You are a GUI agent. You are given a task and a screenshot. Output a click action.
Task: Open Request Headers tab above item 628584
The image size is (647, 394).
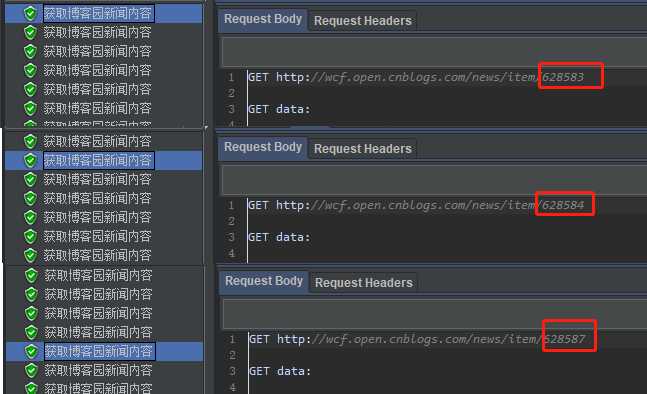tap(363, 149)
